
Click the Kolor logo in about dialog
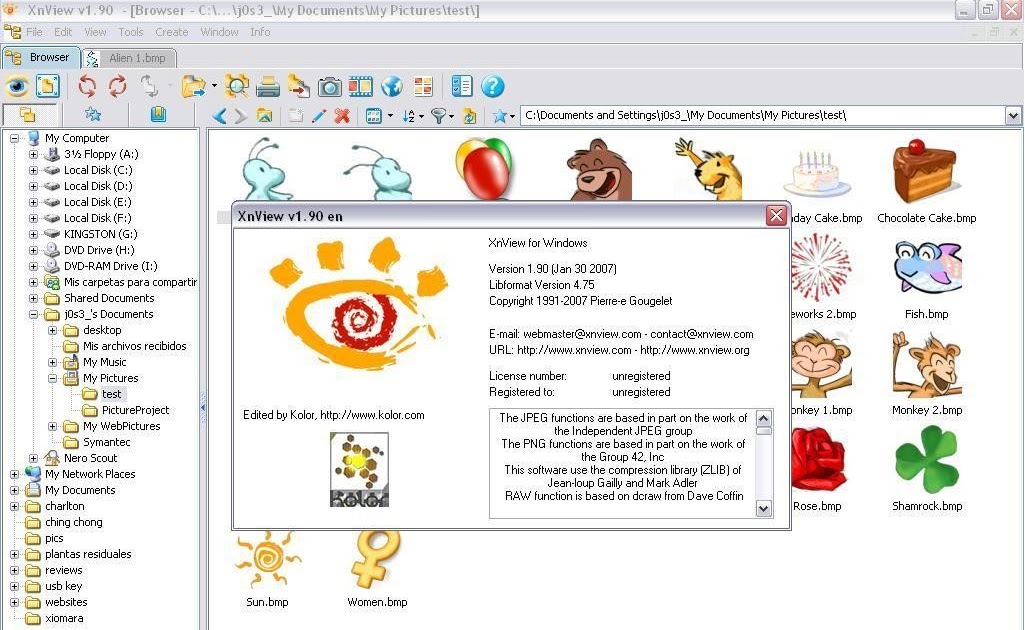pyautogui.click(x=359, y=469)
